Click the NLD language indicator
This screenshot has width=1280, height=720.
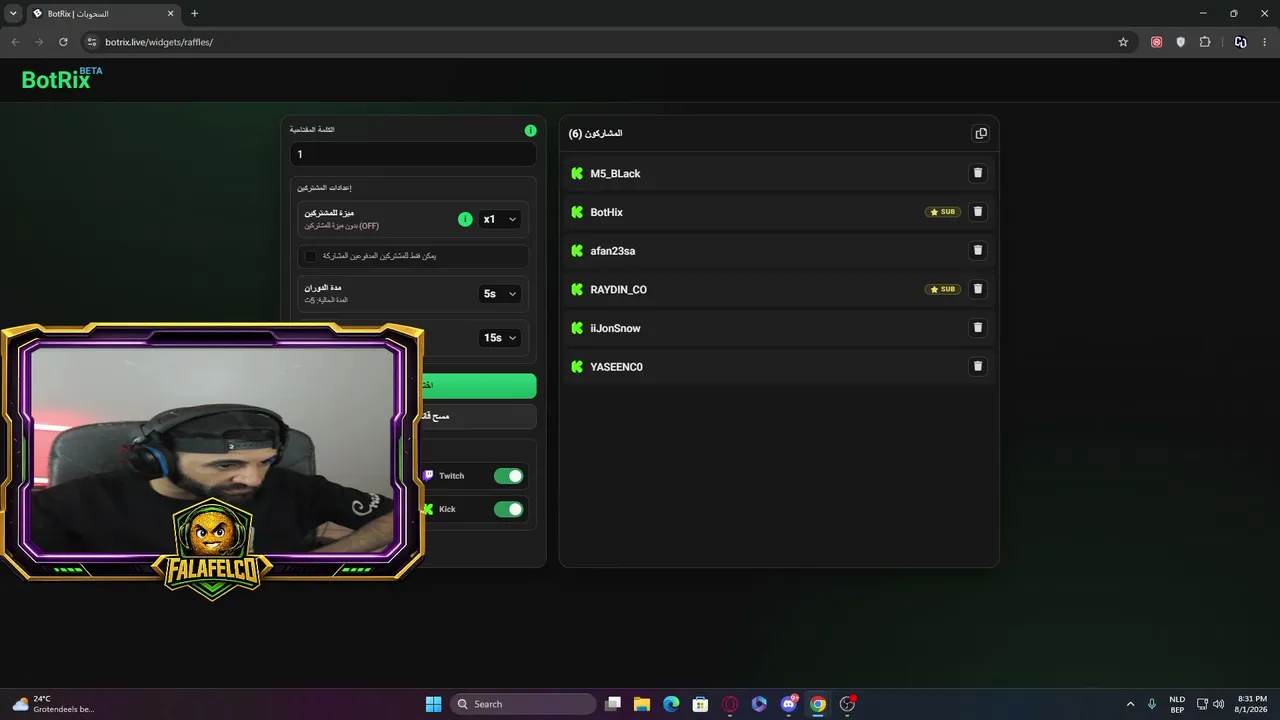tap(1177, 704)
